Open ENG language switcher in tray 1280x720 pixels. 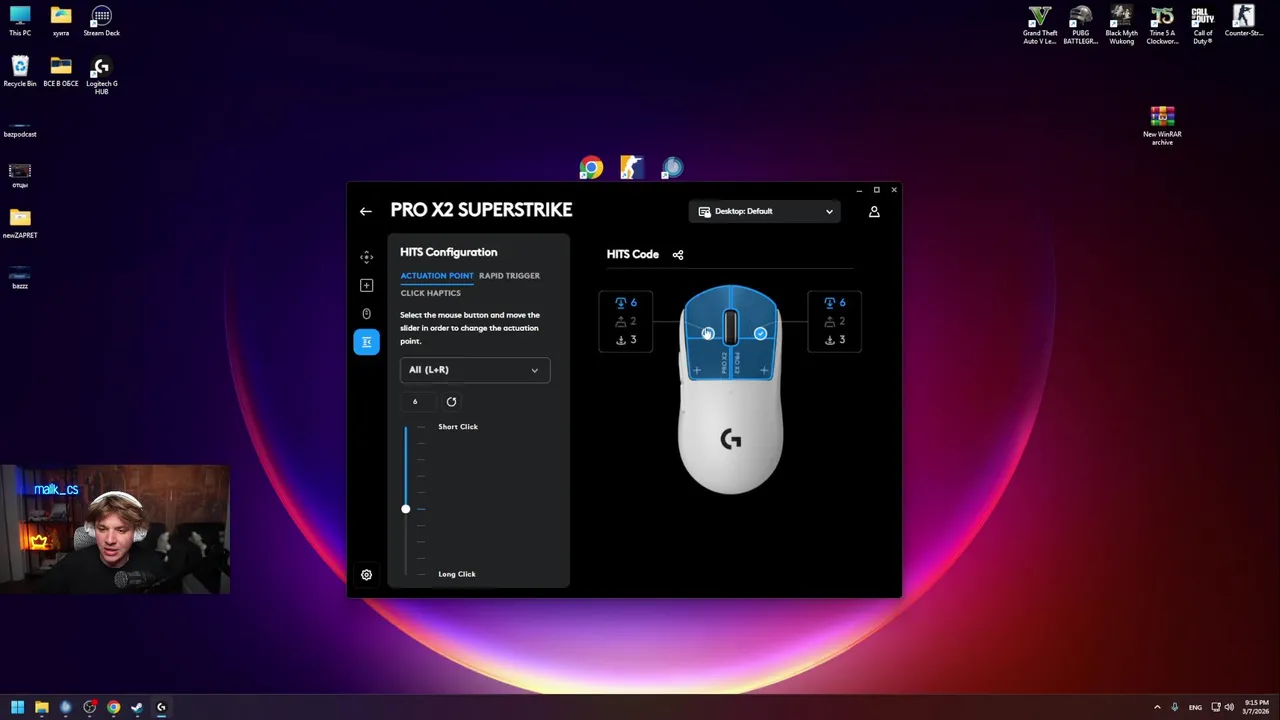pos(1195,707)
